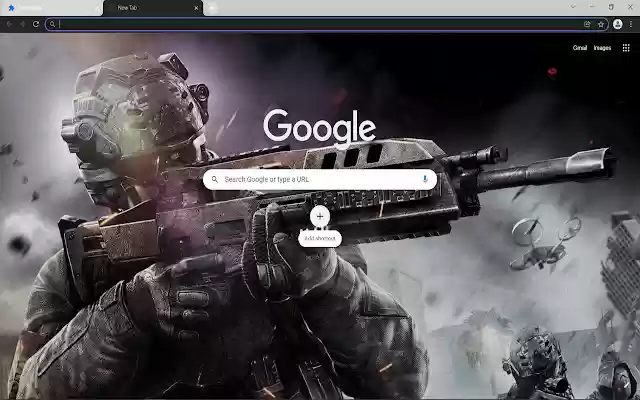Click the Add shortcut label
Viewport: 640px width, 400px height.
(x=320, y=238)
